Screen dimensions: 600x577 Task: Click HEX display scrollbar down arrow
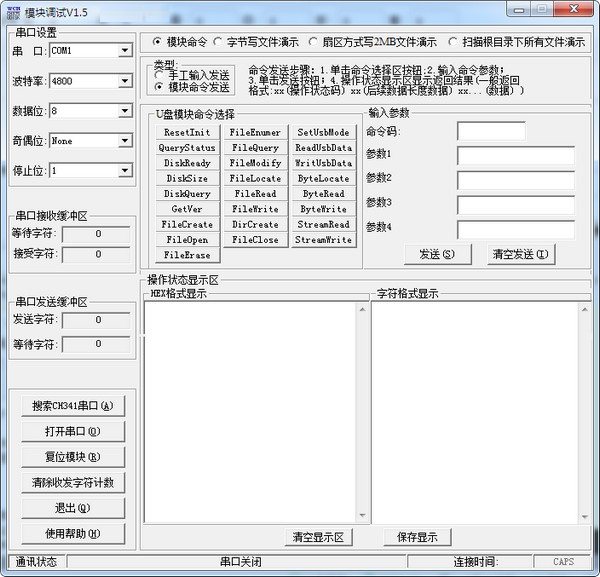pos(362,516)
